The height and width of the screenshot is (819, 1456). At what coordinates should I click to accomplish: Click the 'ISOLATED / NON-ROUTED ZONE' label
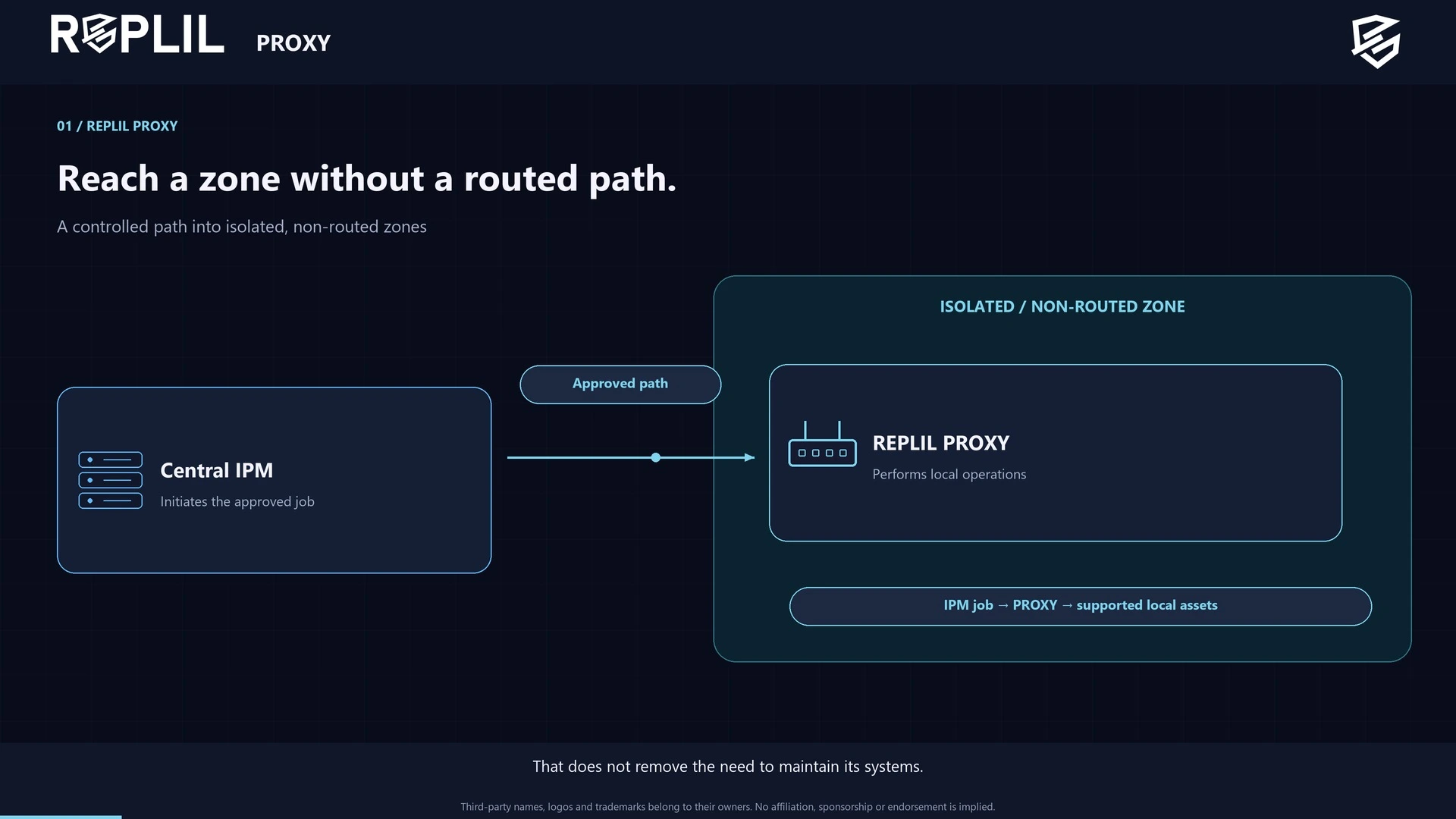click(1062, 306)
